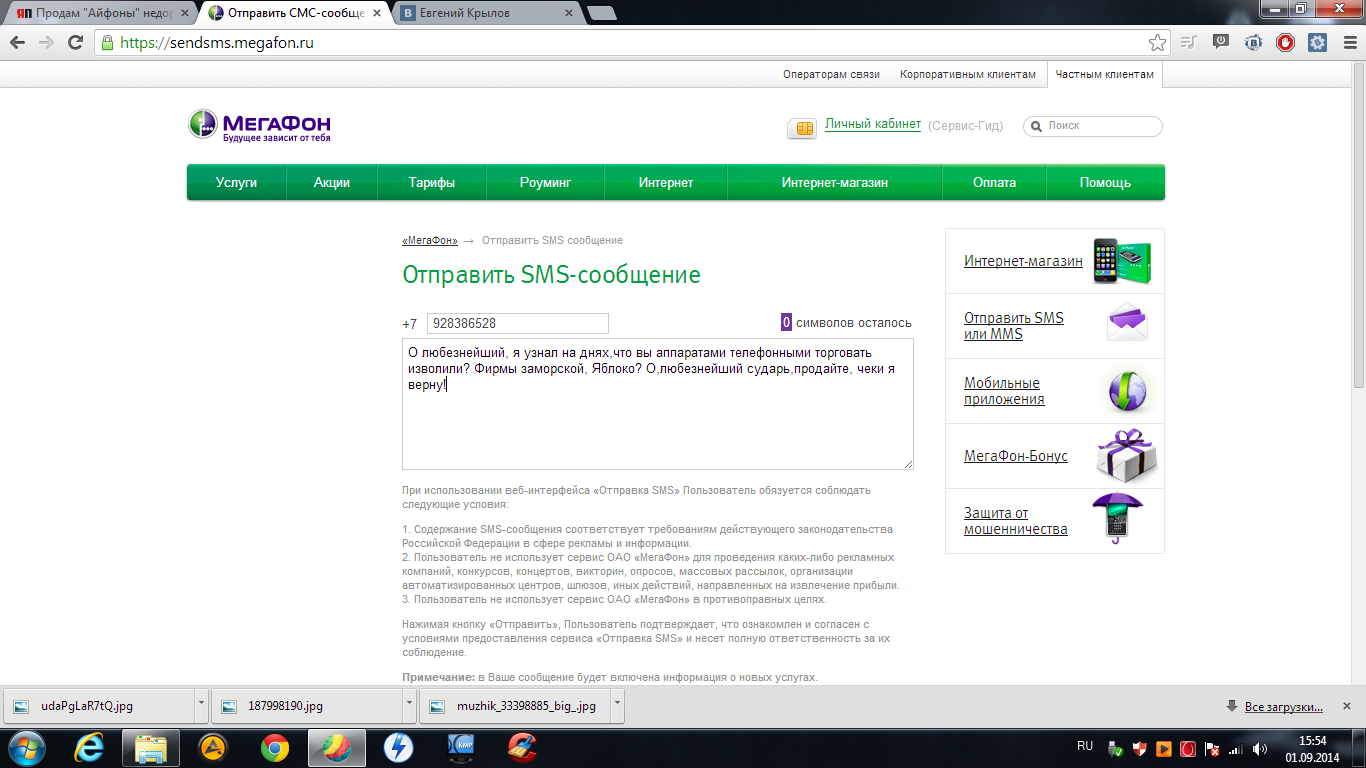Switch to the Евгений Крылов tab
The height and width of the screenshot is (768, 1366).
485,14
